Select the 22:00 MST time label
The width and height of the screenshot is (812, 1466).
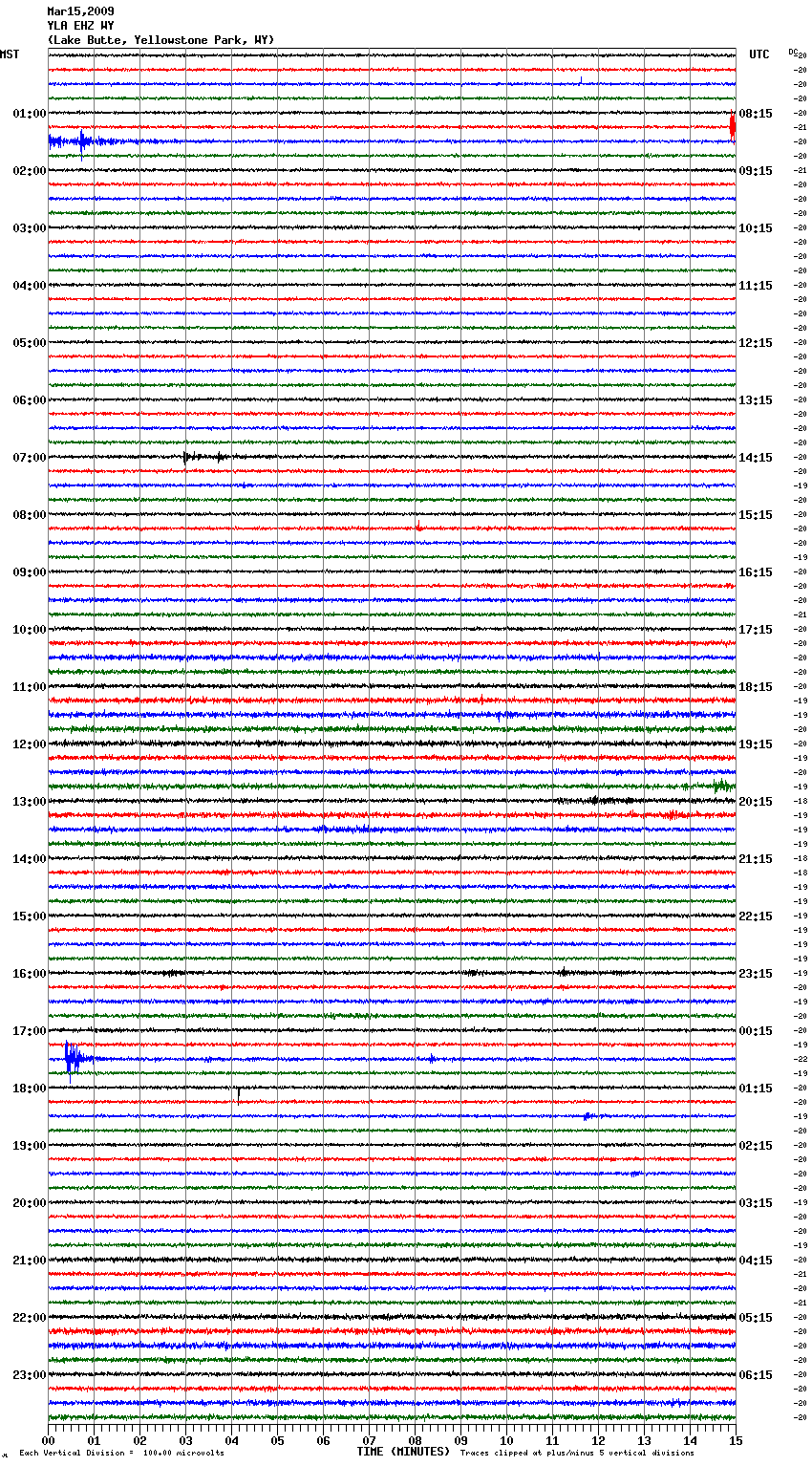[x=30, y=1318]
